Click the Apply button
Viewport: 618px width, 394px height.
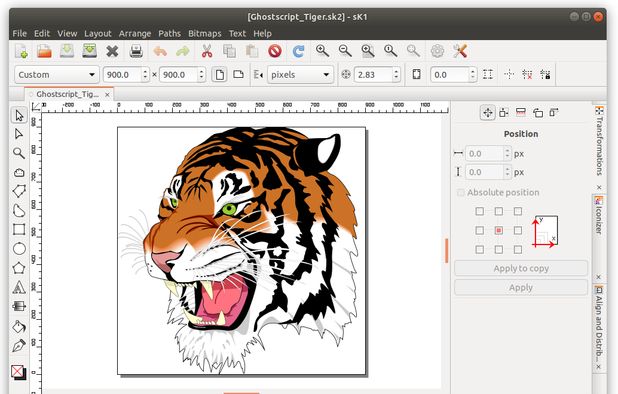pyautogui.click(x=521, y=288)
